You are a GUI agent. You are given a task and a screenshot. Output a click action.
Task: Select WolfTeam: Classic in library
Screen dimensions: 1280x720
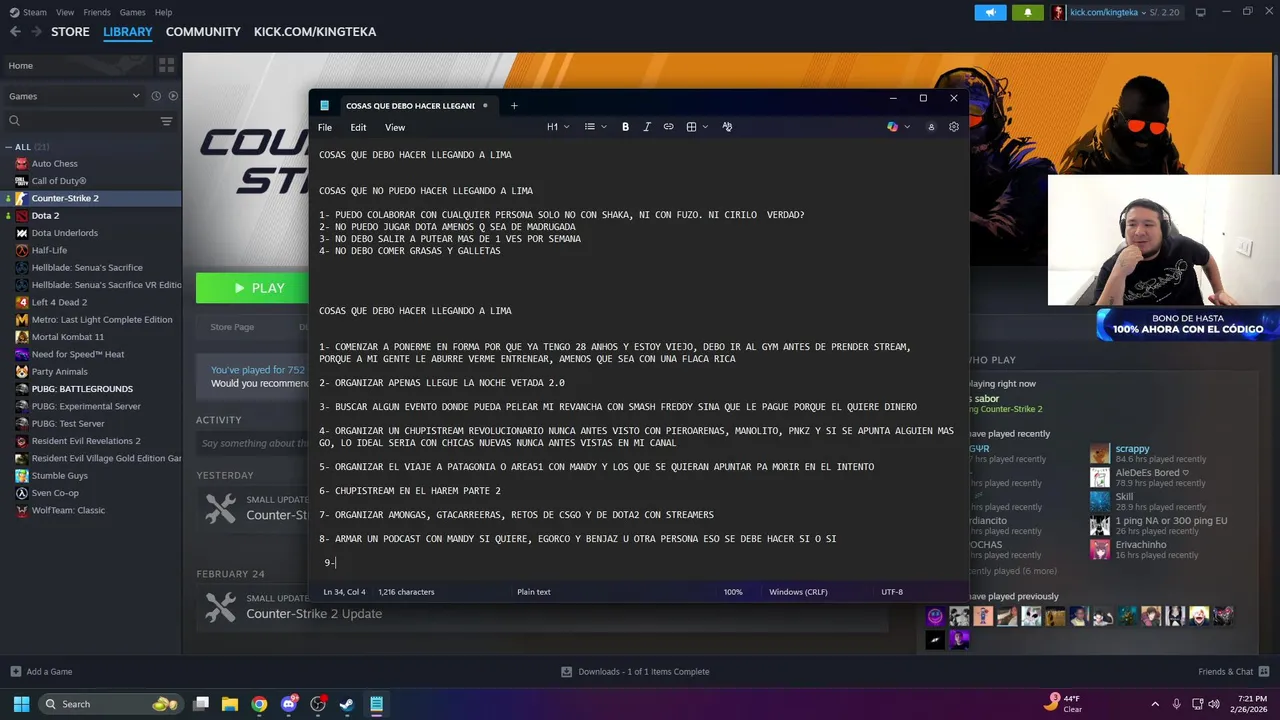click(x=68, y=510)
